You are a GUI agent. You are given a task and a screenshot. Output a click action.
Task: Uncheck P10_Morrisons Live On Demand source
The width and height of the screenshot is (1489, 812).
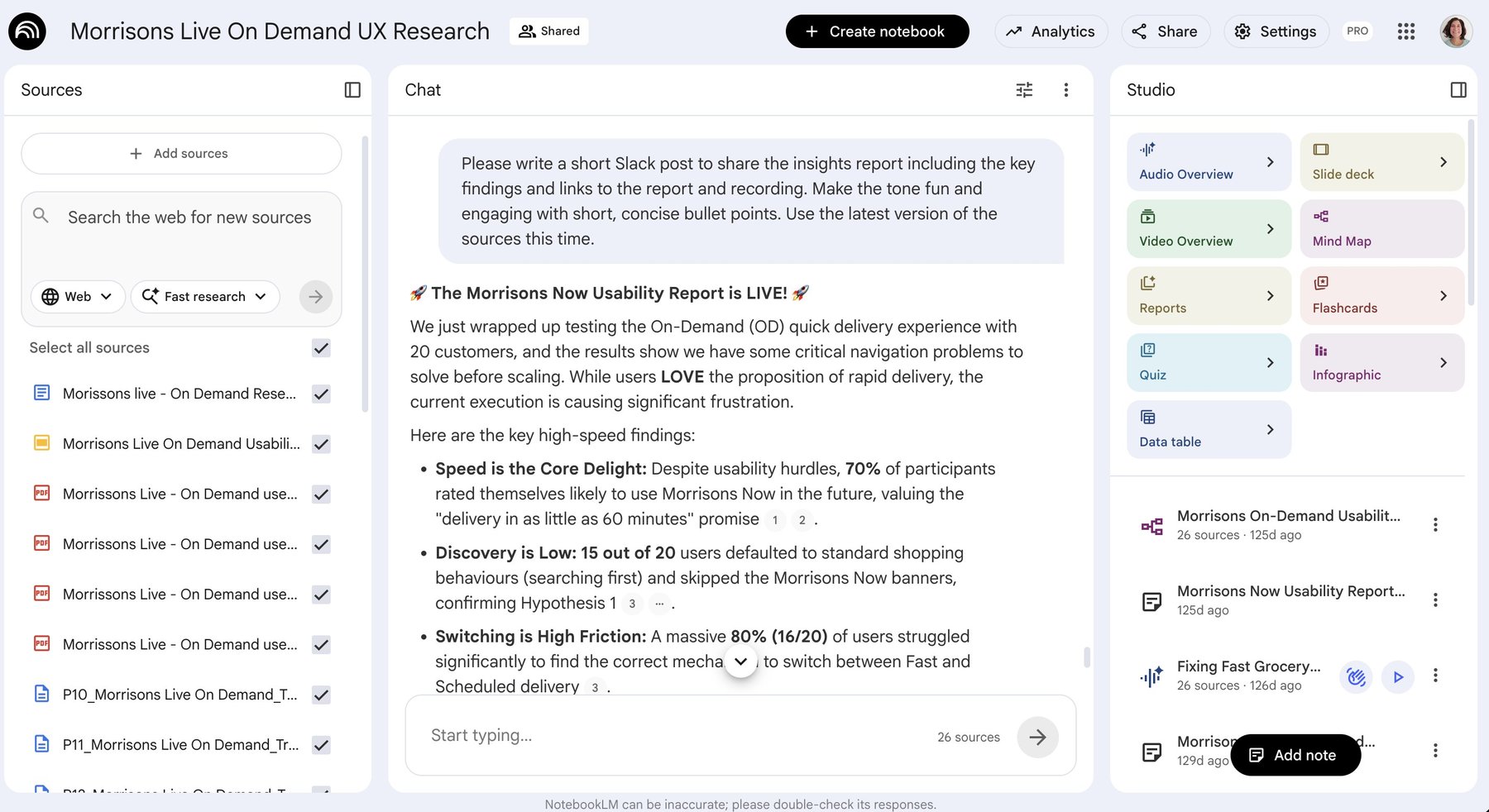pyautogui.click(x=321, y=695)
